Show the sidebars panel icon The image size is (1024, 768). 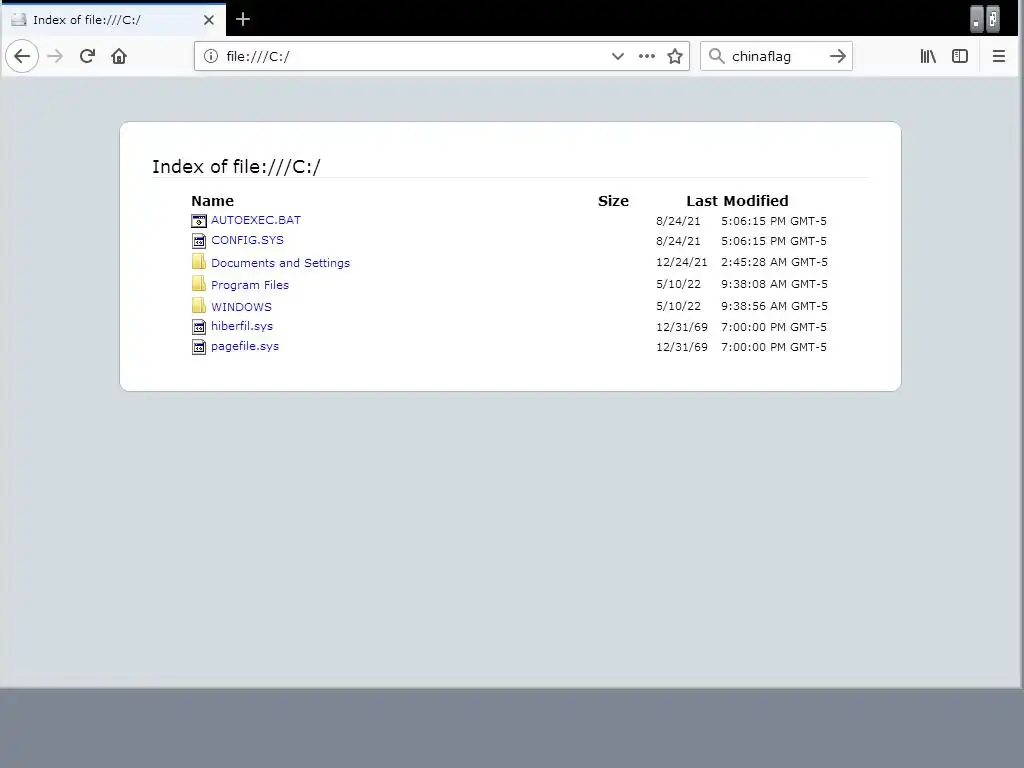coord(960,56)
